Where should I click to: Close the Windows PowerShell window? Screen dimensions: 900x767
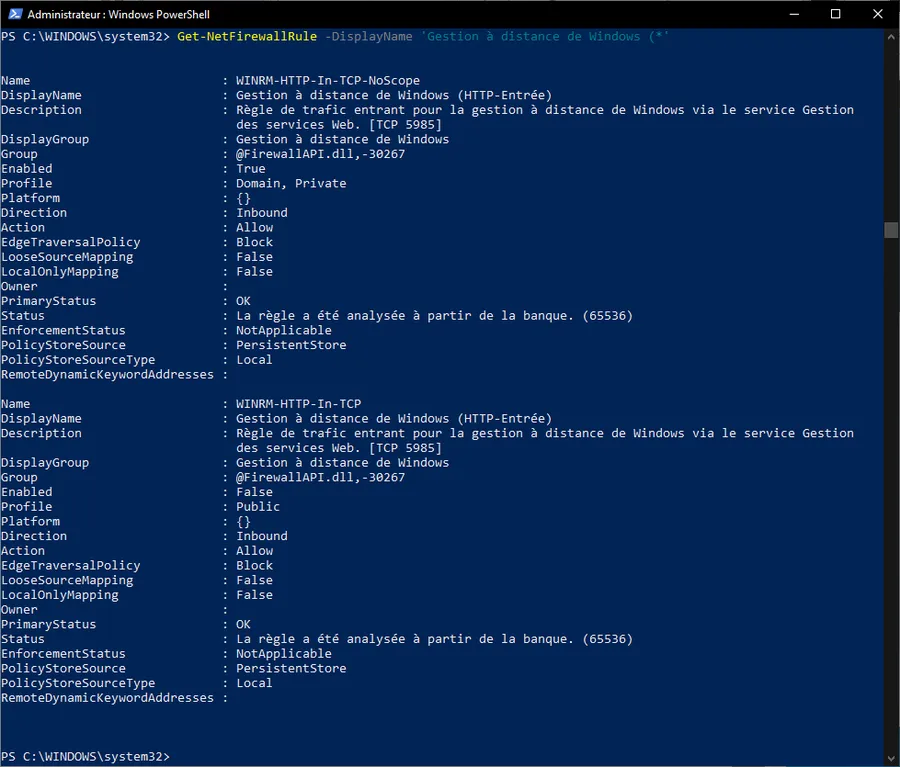[878, 14]
